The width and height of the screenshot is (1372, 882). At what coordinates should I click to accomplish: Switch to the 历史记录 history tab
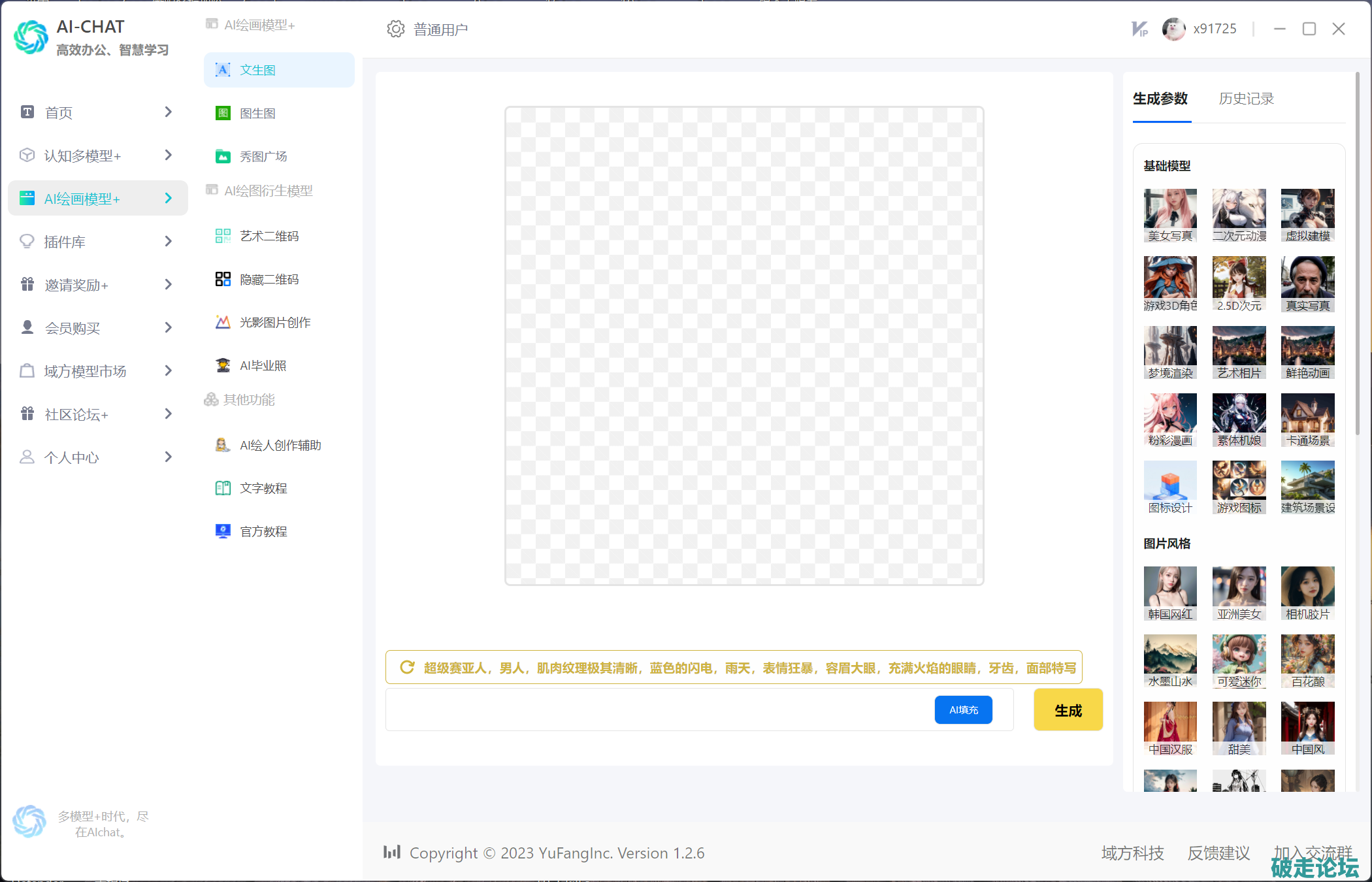(1246, 99)
